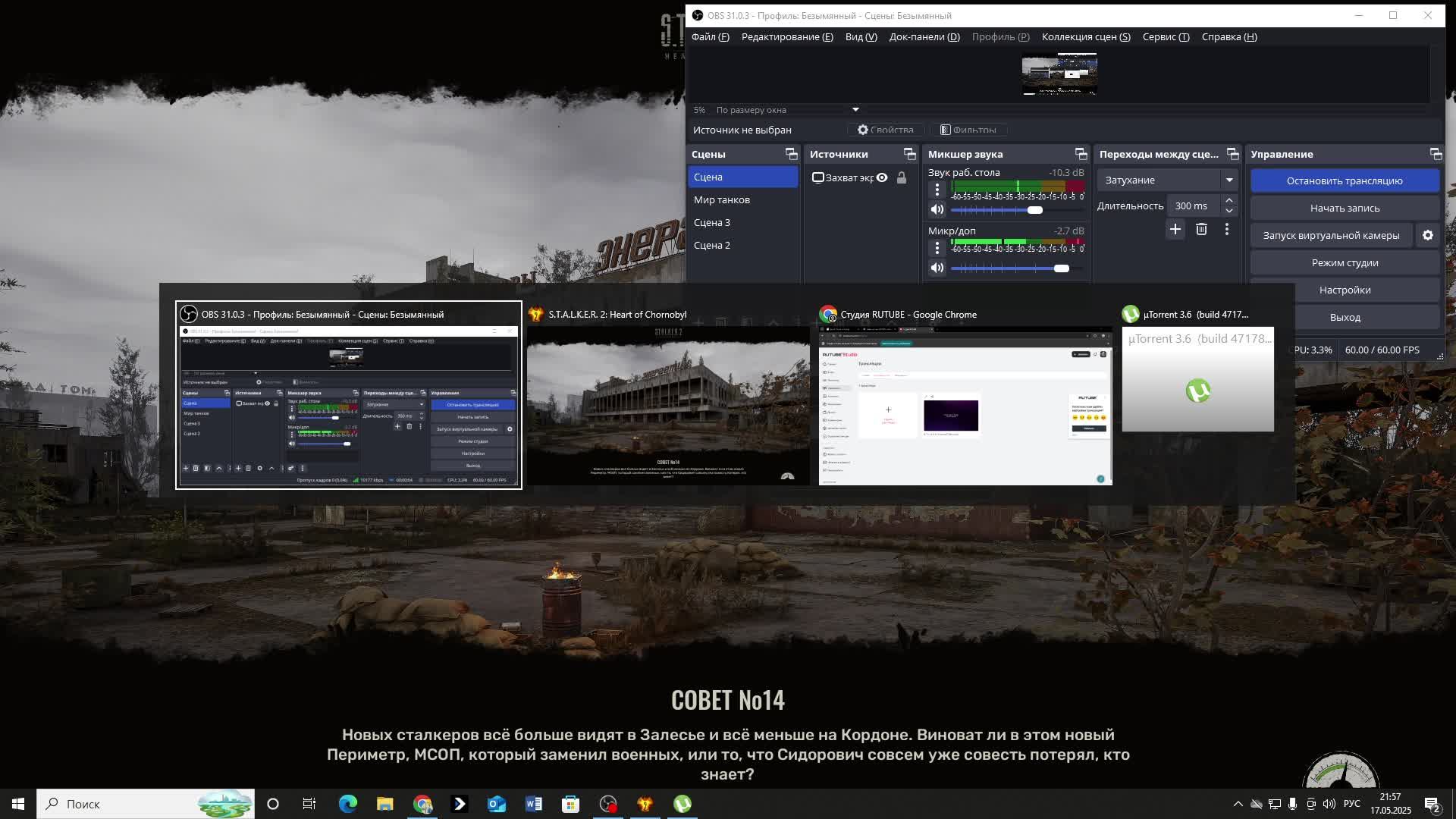Increase the transition duration with the up arrow
Viewport: 1456px width, 819px height.
pyautogui.click(x=1229, y=200)
